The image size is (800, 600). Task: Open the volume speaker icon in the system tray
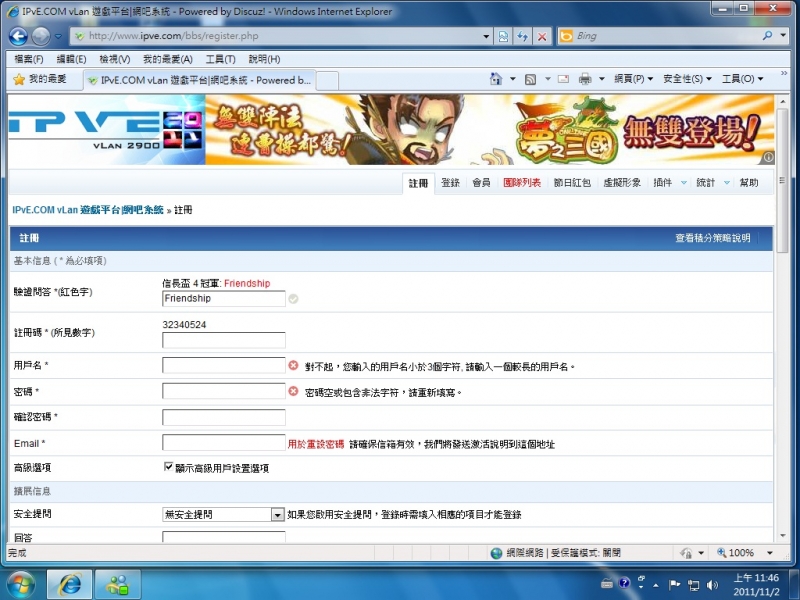coord(713,586)
